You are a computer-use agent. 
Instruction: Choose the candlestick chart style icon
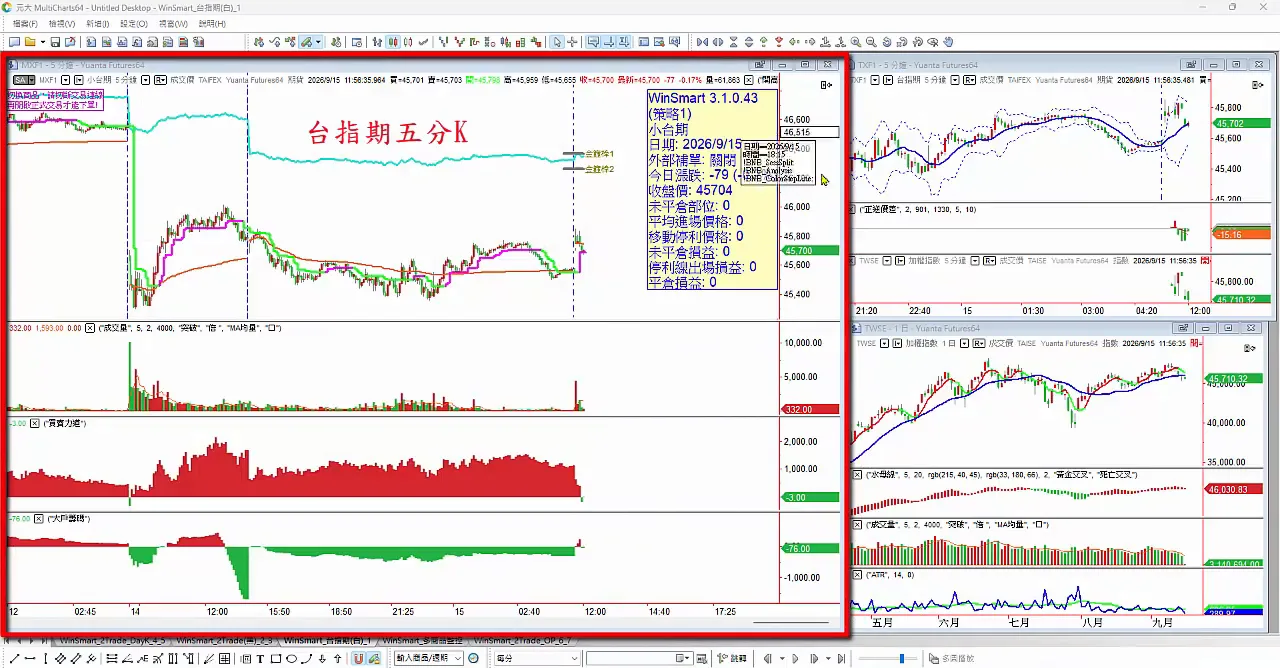[394, 42]
